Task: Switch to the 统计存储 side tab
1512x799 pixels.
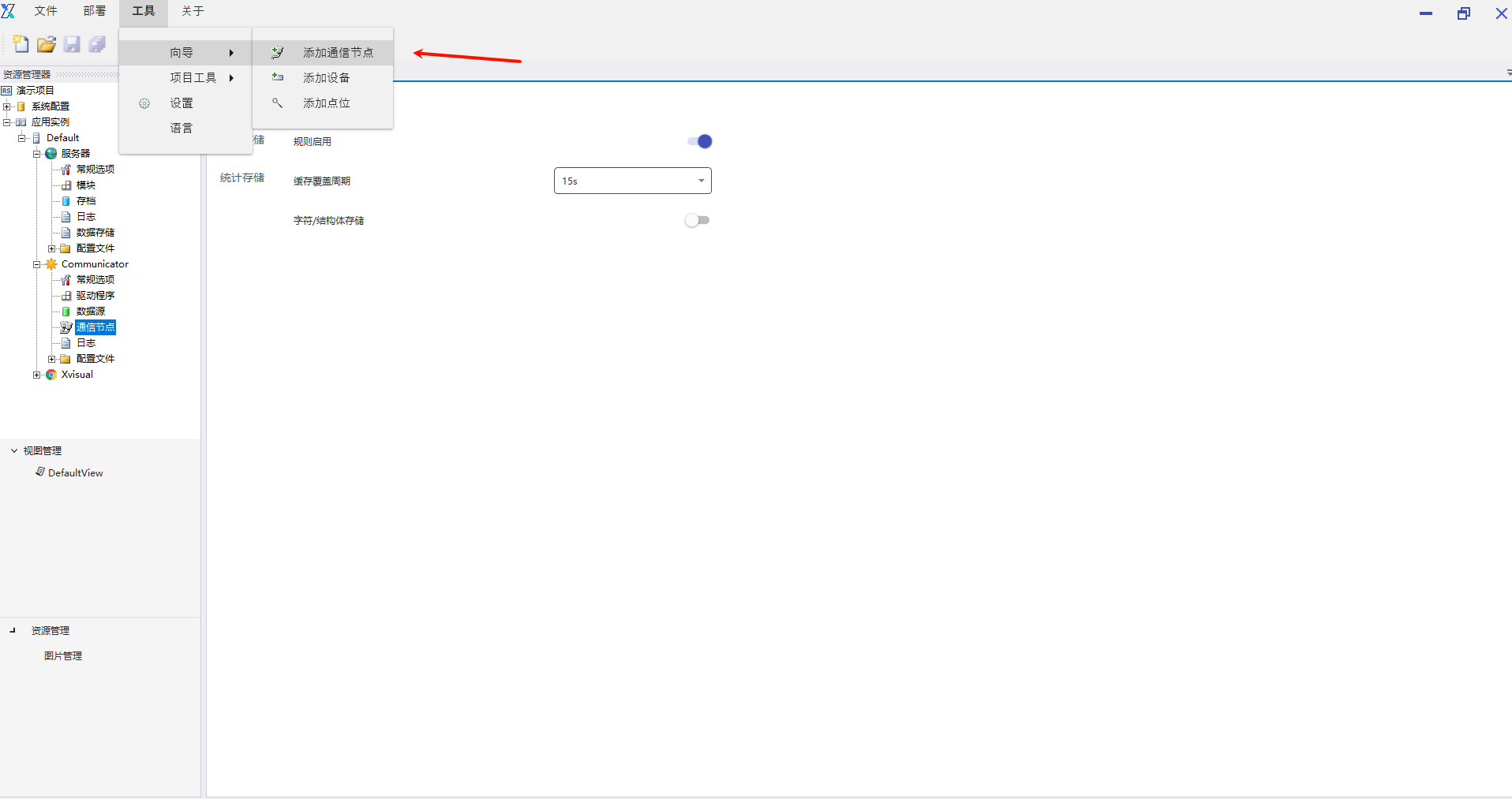Action: coord(242,178)
